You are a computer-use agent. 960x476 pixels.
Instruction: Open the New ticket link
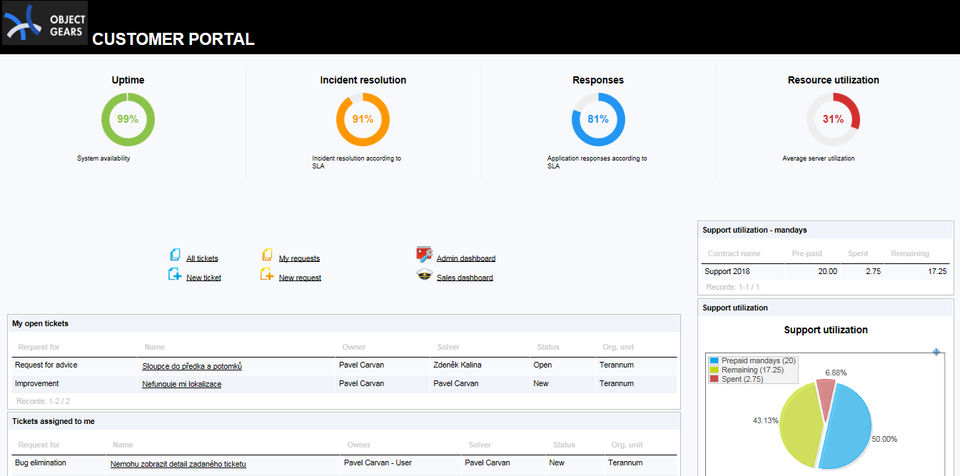pyautogui.click(x=204, y=278)
